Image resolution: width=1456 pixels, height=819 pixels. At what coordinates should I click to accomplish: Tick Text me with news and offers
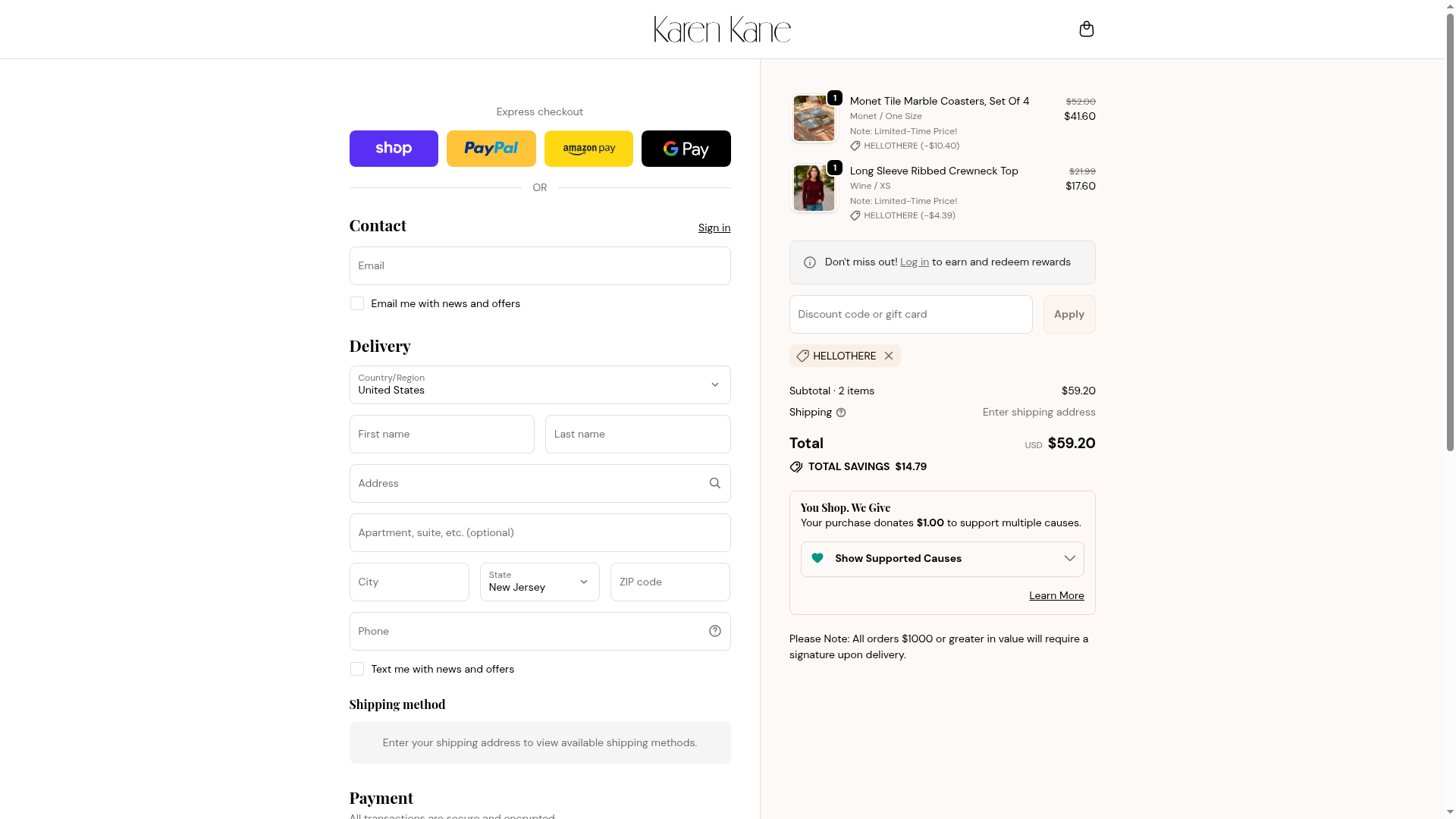tap(357, 669)
